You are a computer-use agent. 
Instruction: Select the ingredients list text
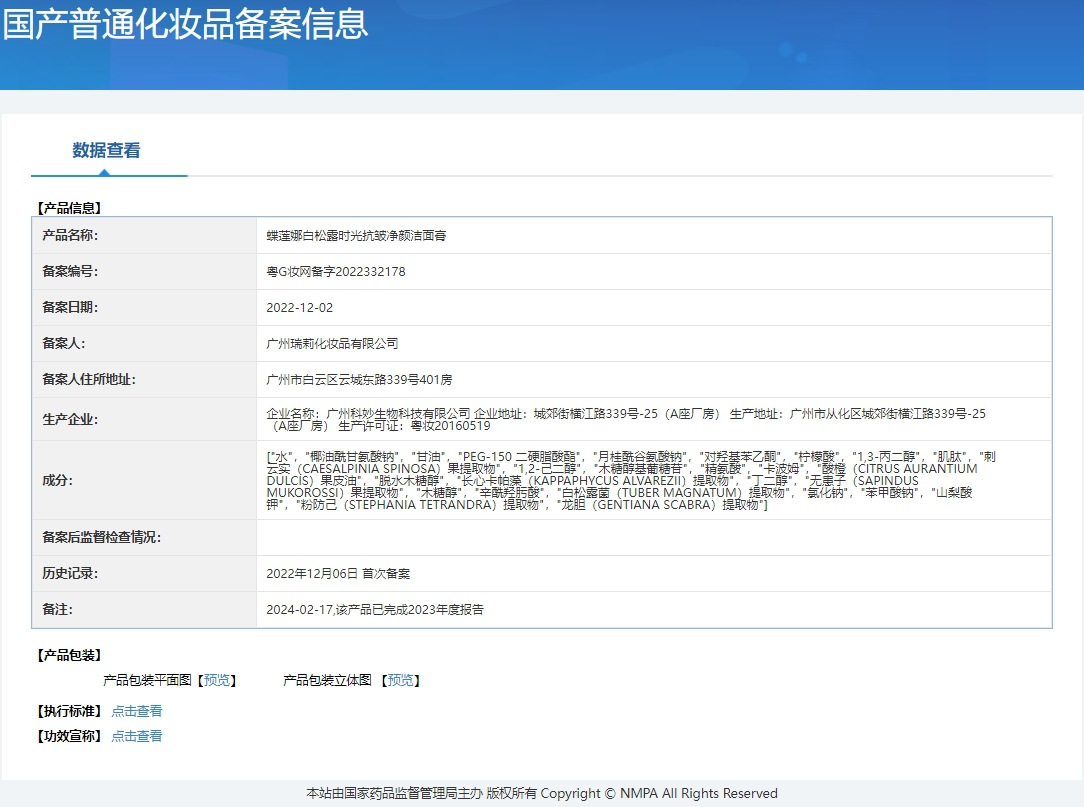630,481
